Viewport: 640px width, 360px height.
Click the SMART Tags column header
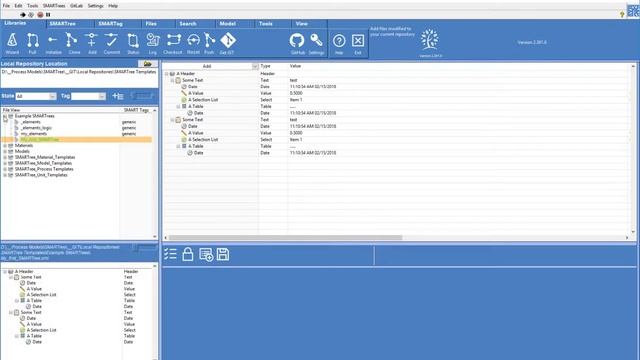[x=136, y=110]
